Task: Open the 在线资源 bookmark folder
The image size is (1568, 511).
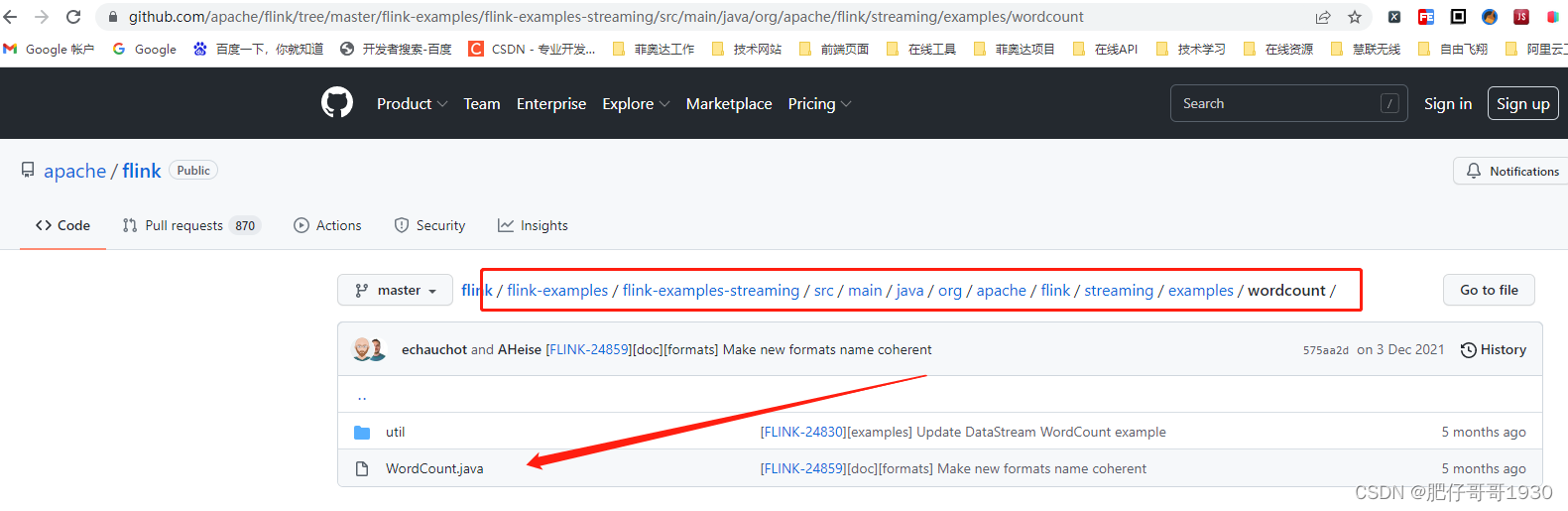Action: [x=1278, y=49]
